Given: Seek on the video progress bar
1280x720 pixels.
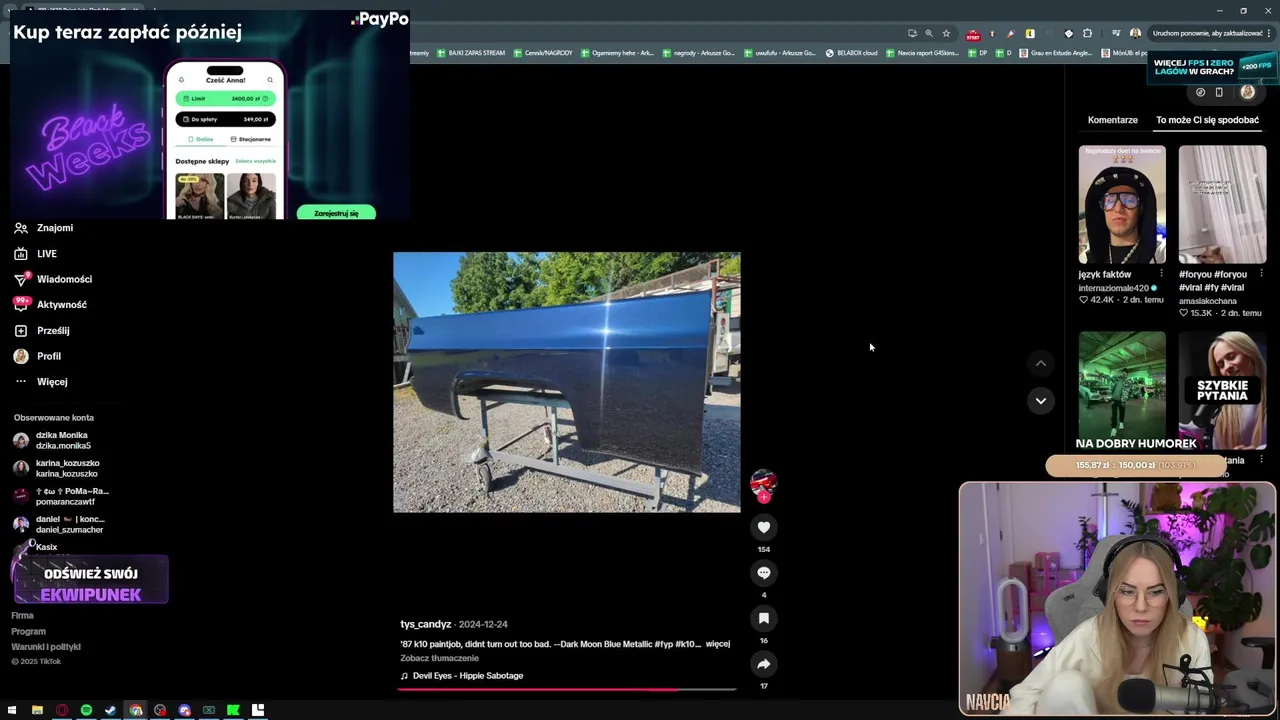Looking at the screenshot, I should click(567, 689).
